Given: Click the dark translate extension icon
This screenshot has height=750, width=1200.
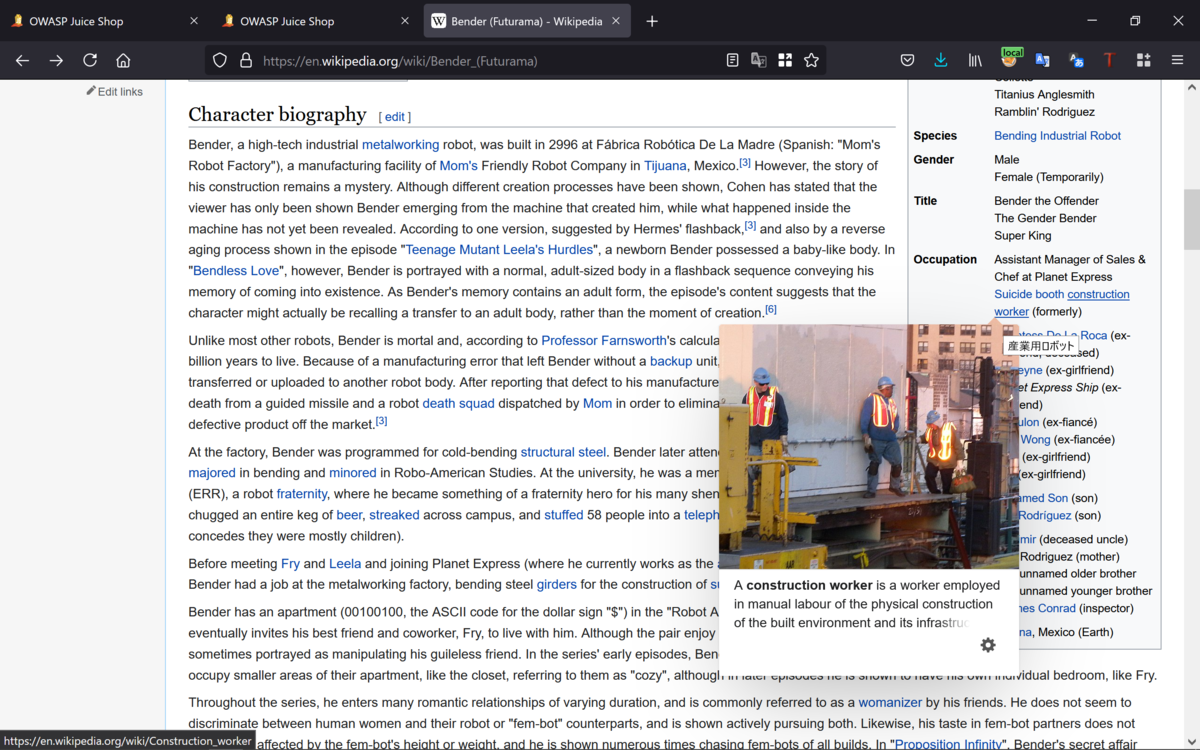Looking at the screenshot, I should click(1076, 60).
